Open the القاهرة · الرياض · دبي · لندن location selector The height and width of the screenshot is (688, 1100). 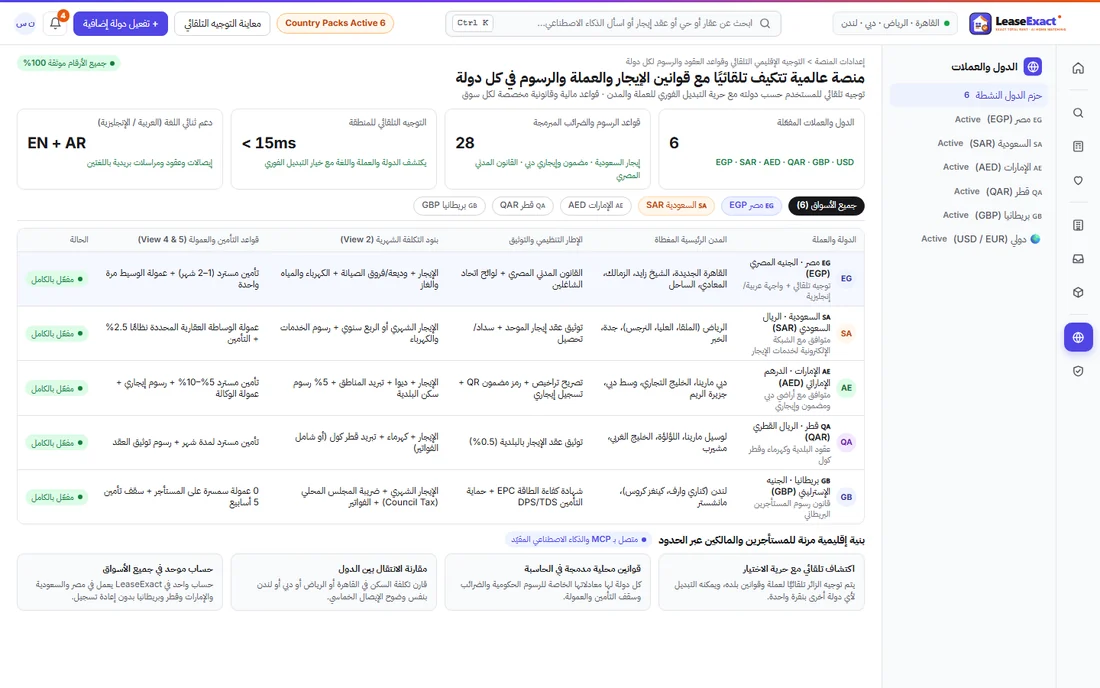[x=894, y=23]
